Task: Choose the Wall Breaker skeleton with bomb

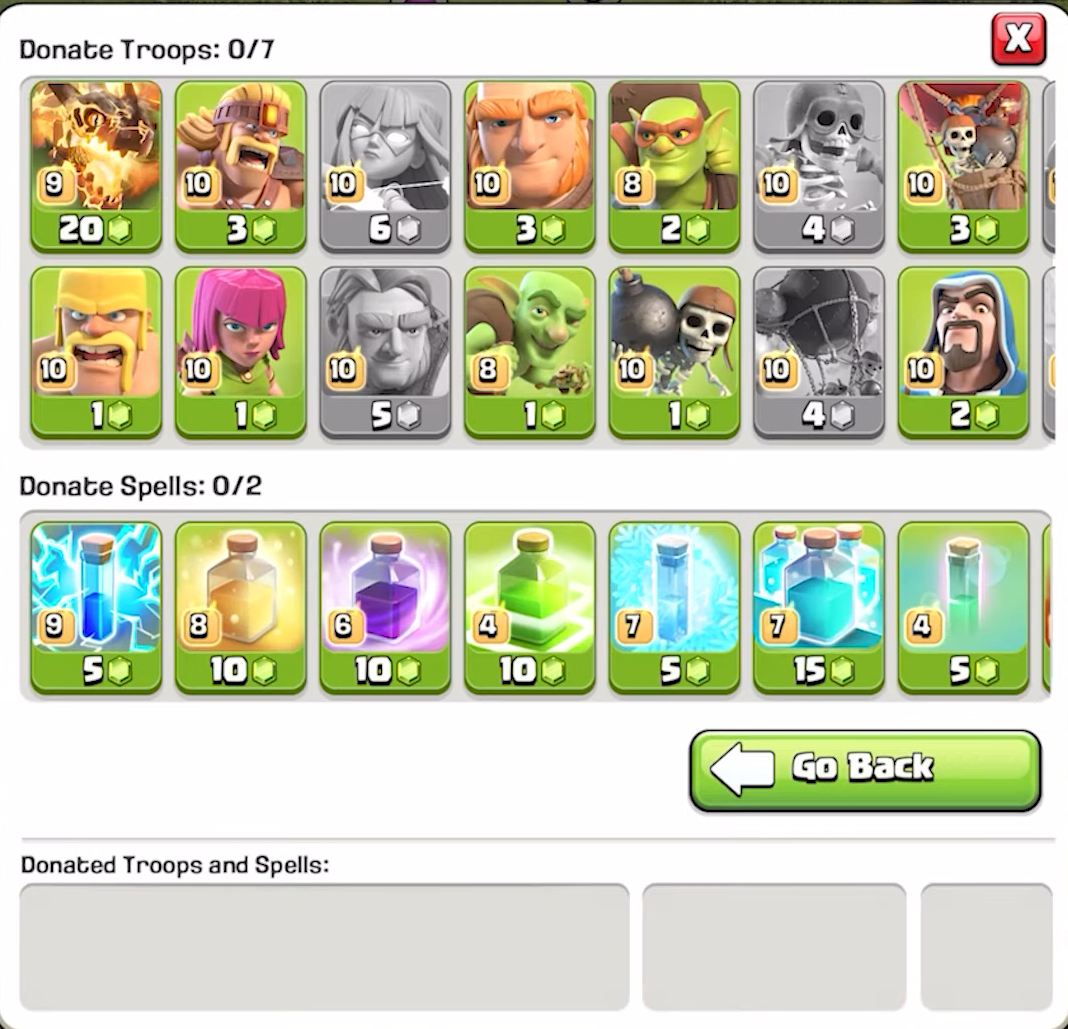Action: [x=674, y=351]
